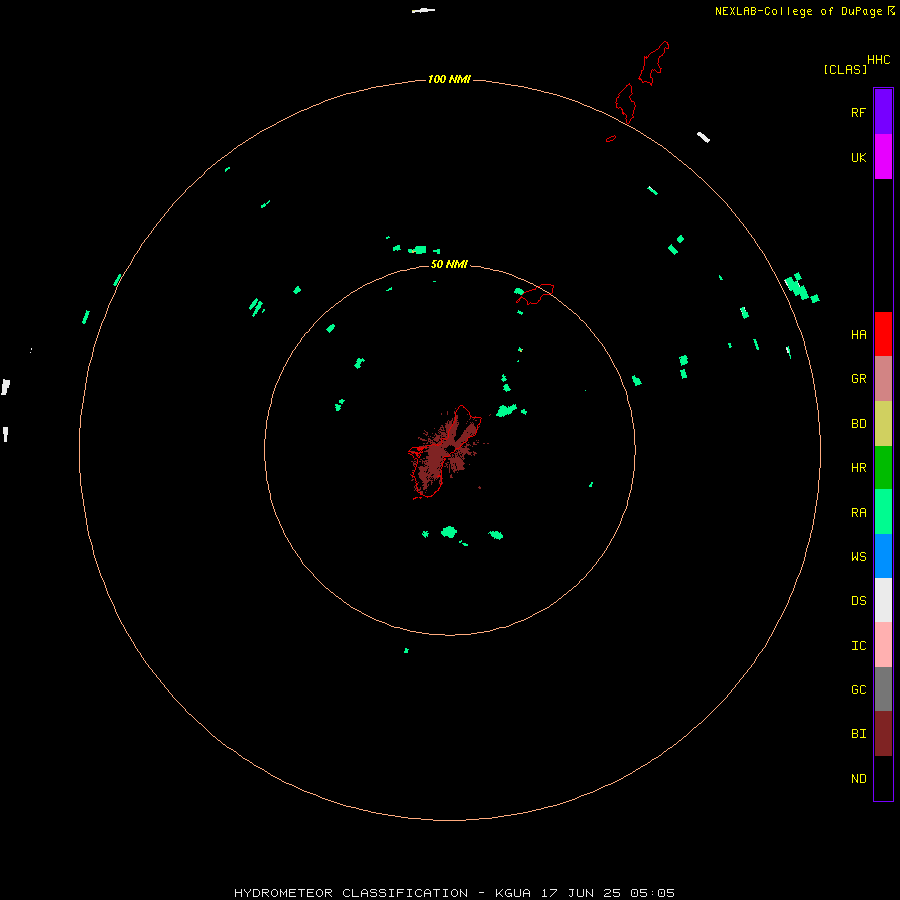Image resolution: width=900 pixels, height=900 pixels.
Task: Click the GC gray legend swatch
Action: (x=883, y=689)
